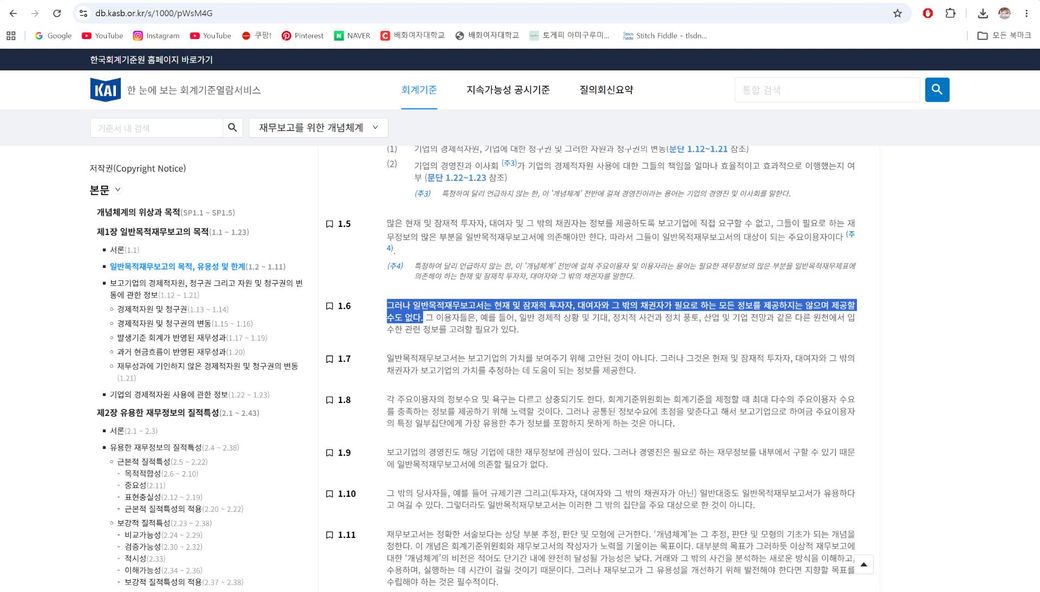Collapse the 본문 section chevron

pyautogui.click(x=118, y=190)
